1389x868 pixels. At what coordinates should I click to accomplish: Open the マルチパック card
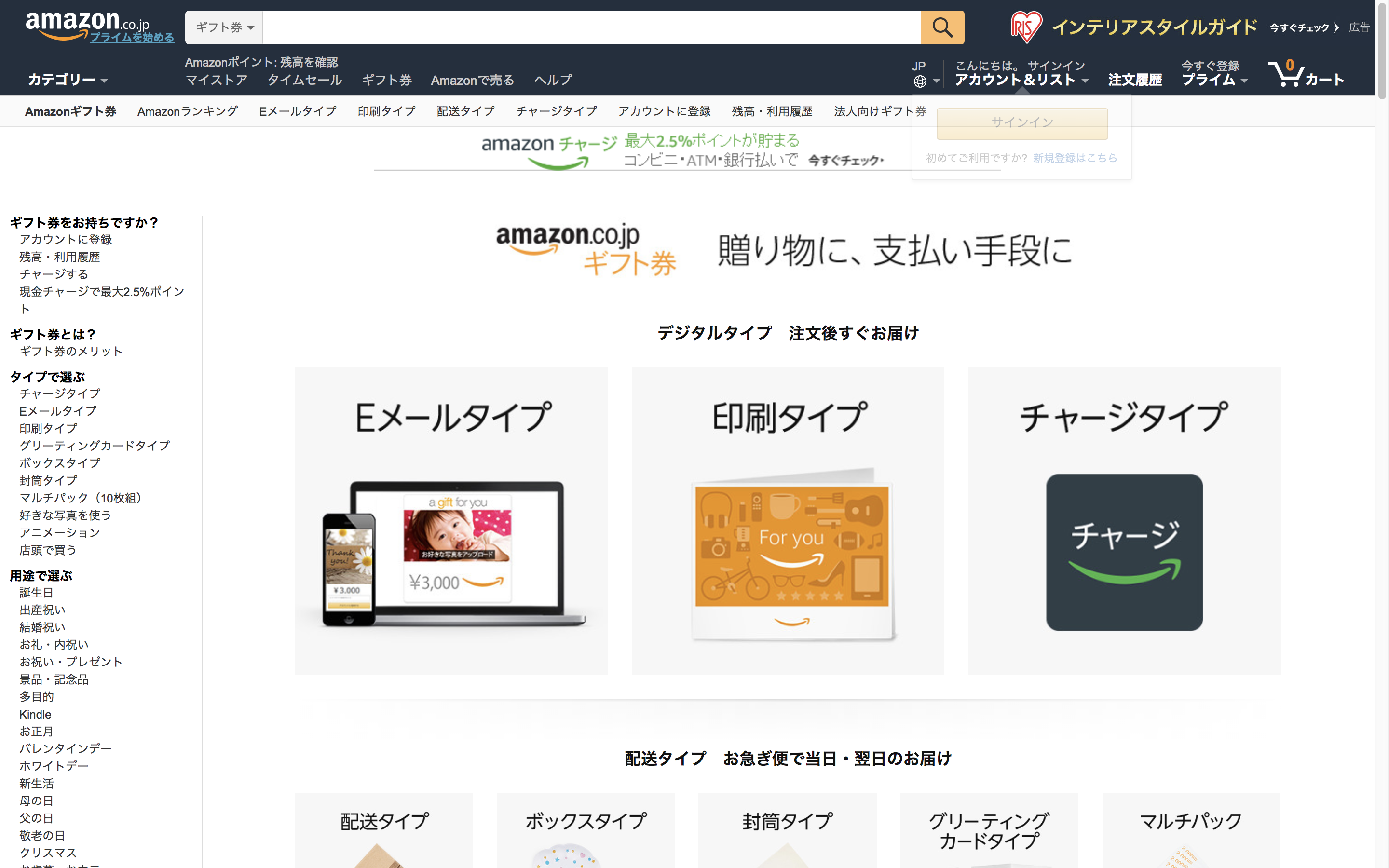pyautogui.click(x=1190, y=830)
